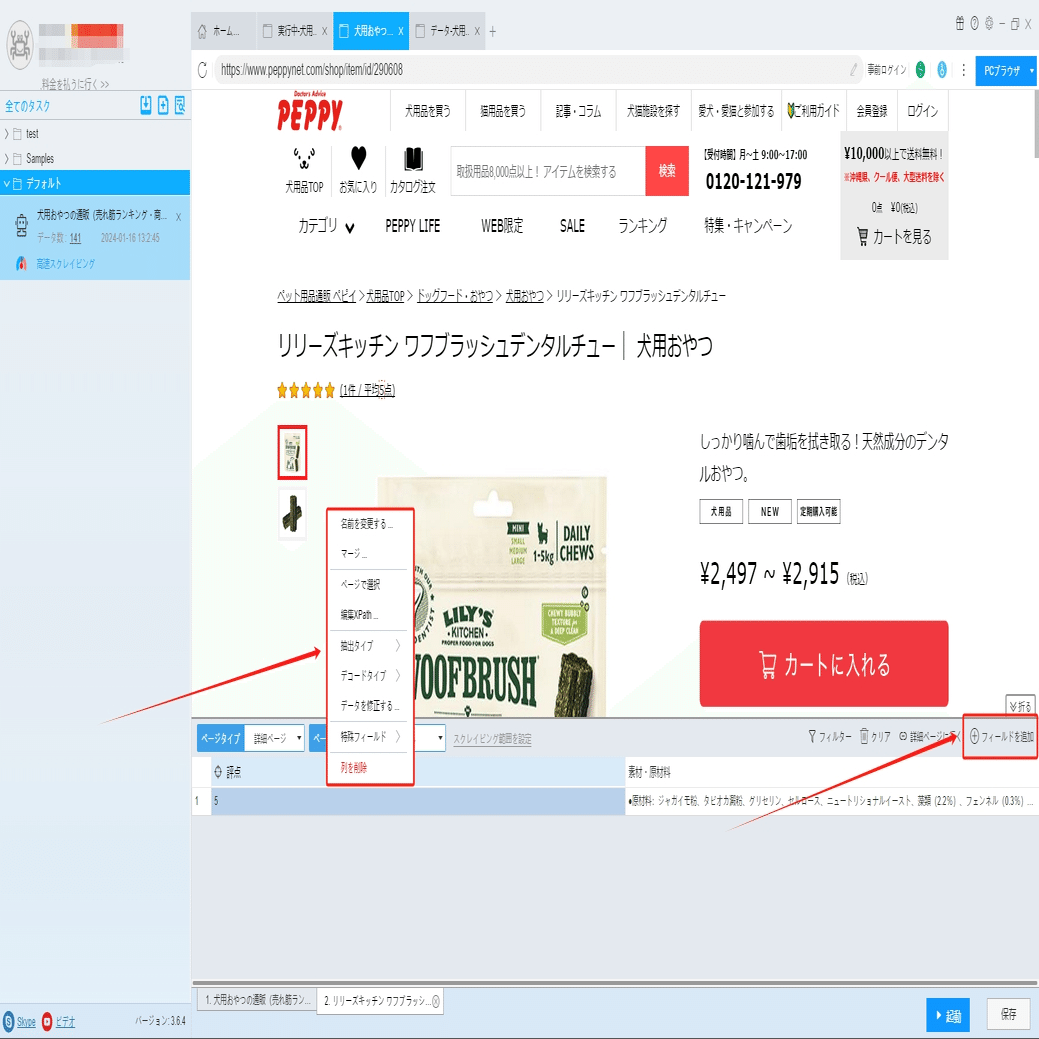Screen dimensions: 1039x1039
Task: Click the blue start button at bottom
Action: coord(948,1014)
